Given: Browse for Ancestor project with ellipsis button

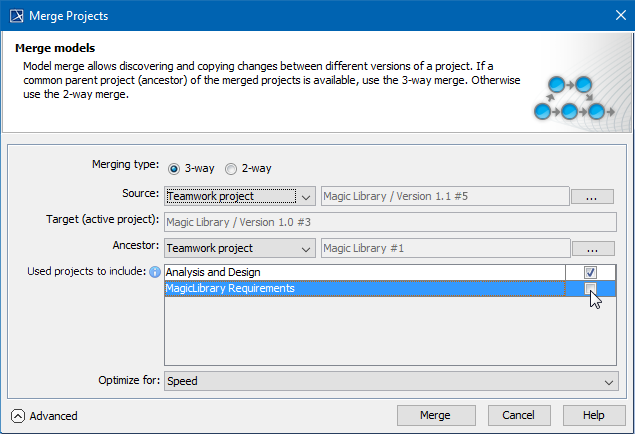Looking at the screenshot, I should tap(592, 249).
